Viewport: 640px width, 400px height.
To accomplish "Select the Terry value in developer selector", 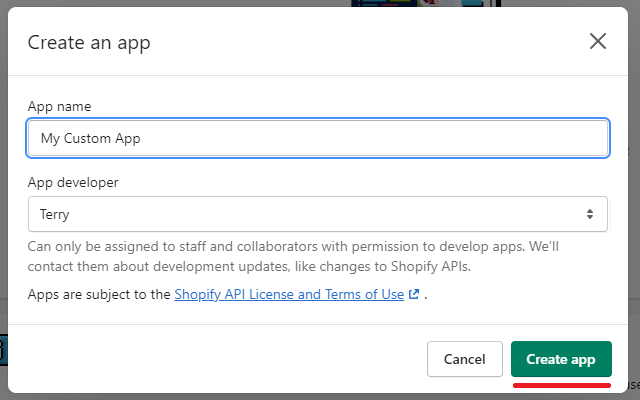I will 54,214.
